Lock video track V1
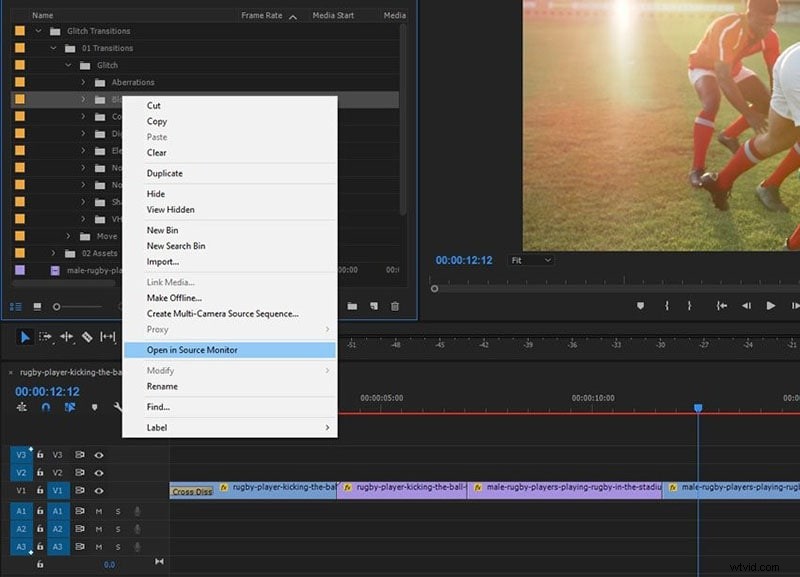This screenshot has height=577, width=800. click(39, 488)
